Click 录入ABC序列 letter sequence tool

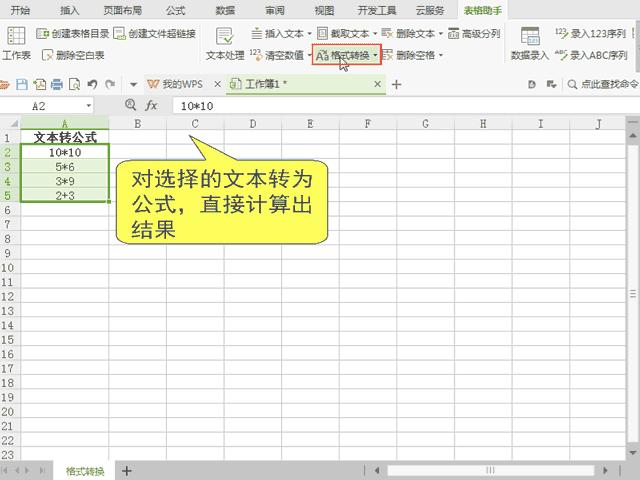point(591,55)
